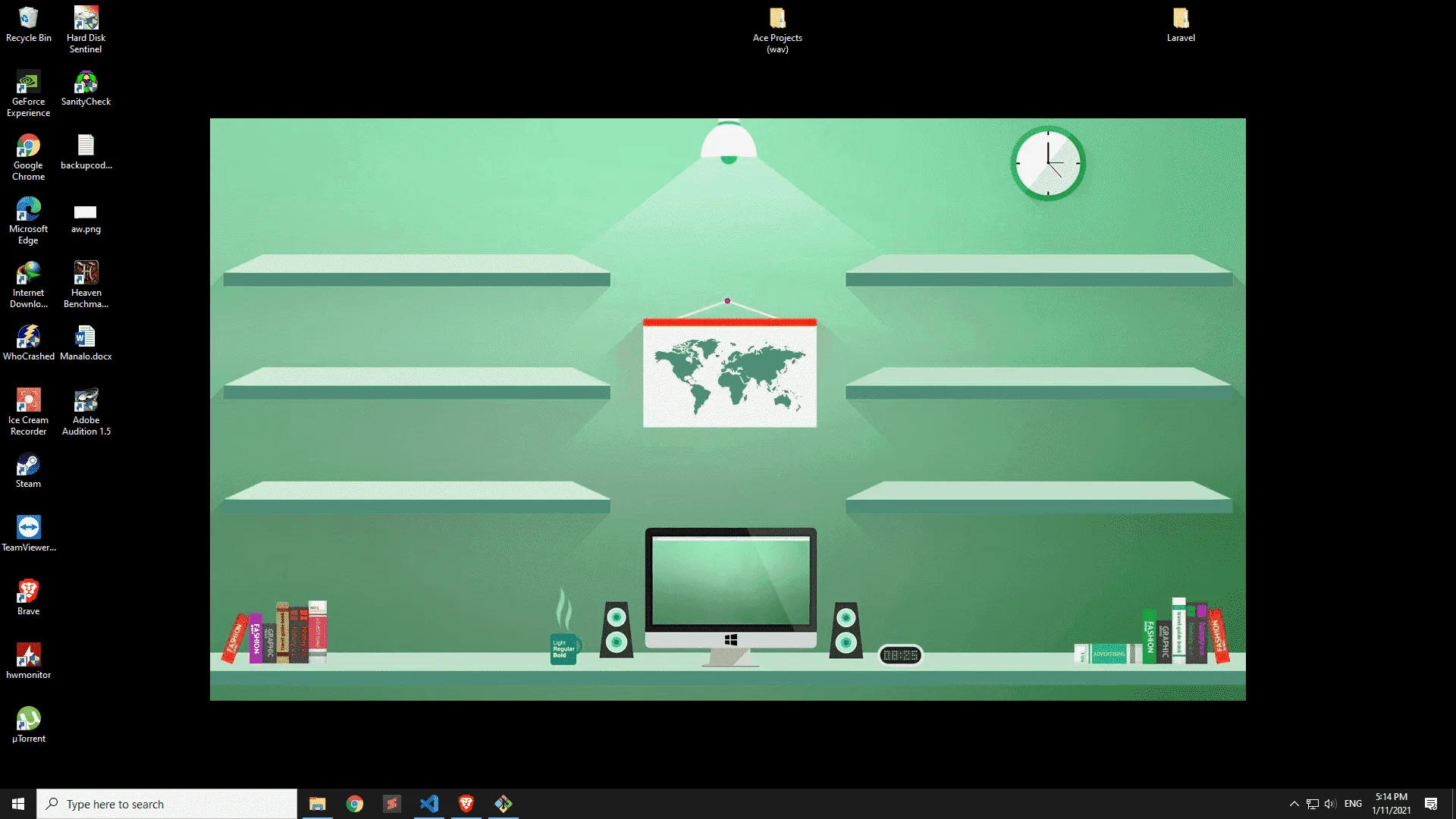Viewport: 1456px width, 819px height.
Task: Select the aw.png image file
Action: pyautogui.click(x=86, y=215)
